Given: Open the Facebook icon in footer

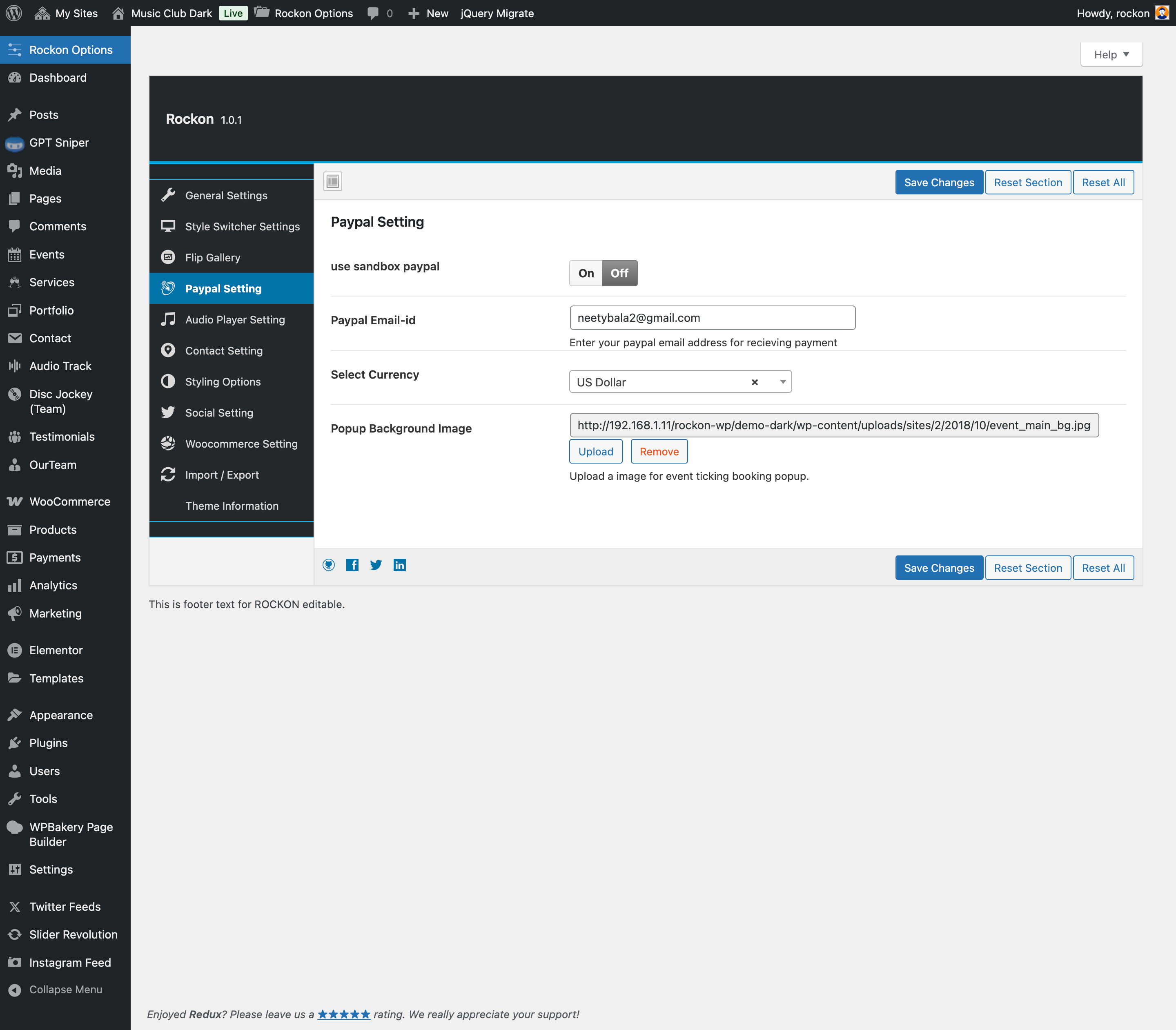Looking at the screenshot, I should [352, 565].
